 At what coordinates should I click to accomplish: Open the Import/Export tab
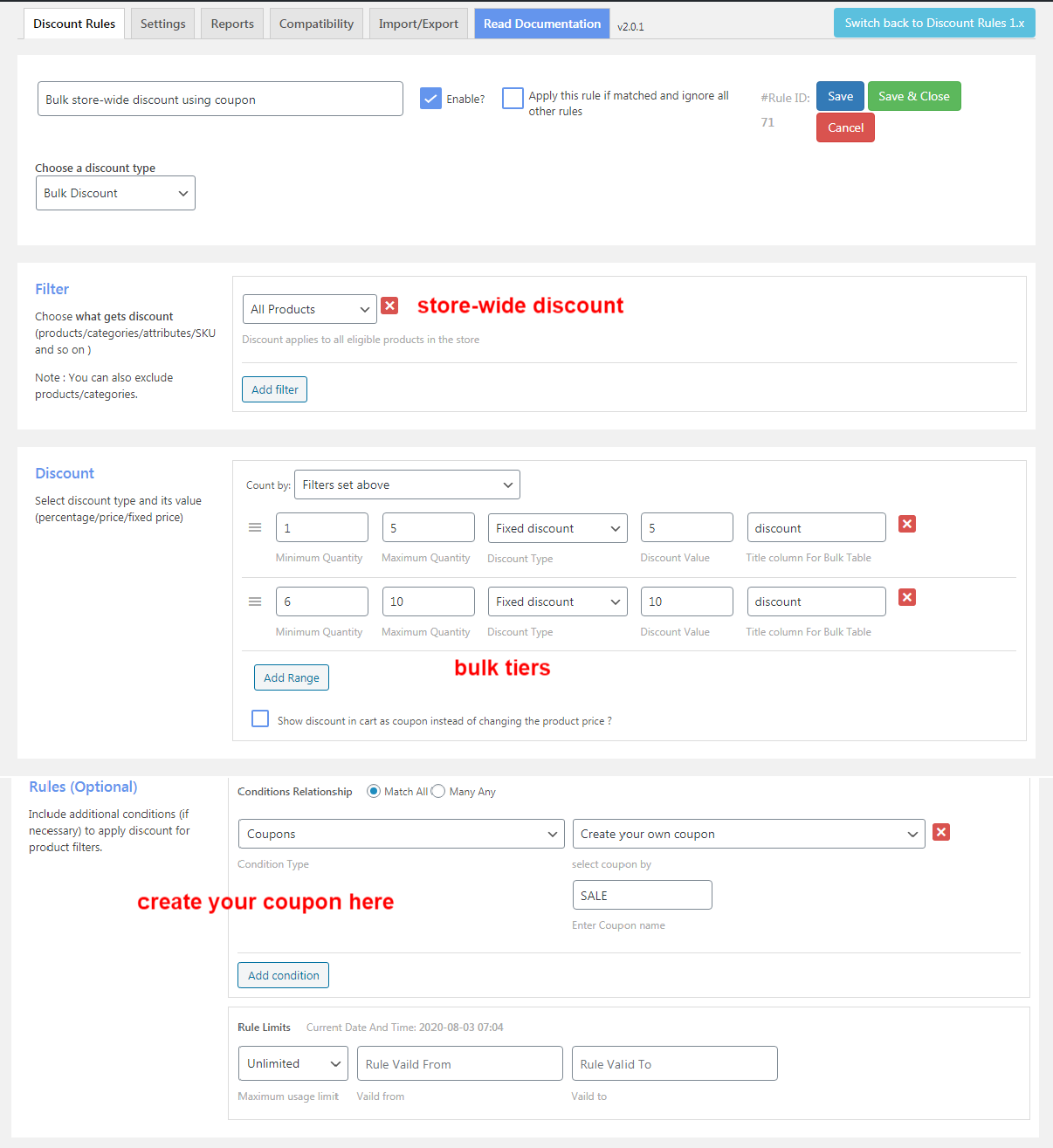(x=418, y=24)
